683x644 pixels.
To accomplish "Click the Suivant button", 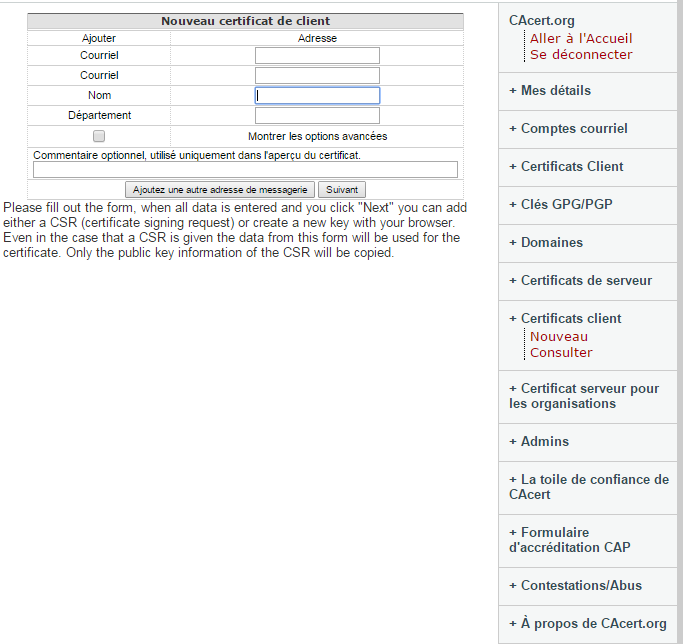I will (x=342, y=189).
